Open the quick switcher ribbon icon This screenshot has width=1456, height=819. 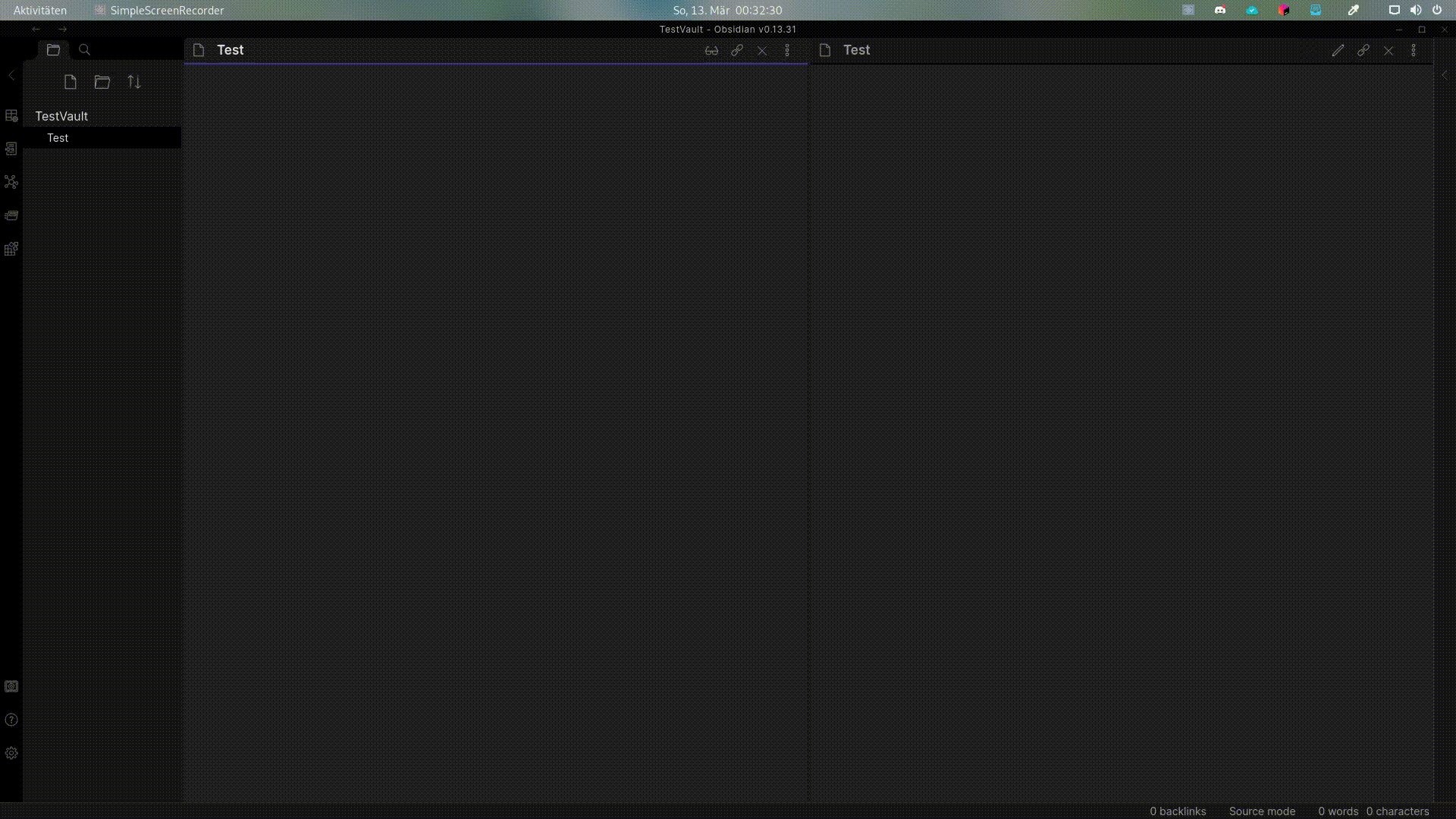click(11, 115)
